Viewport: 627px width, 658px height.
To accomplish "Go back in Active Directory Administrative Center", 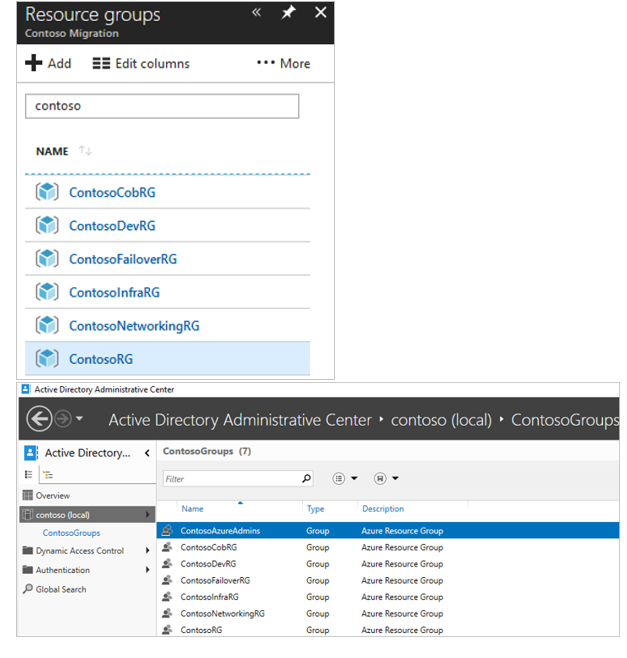I will pyautogui.click(x=39, y=419).
